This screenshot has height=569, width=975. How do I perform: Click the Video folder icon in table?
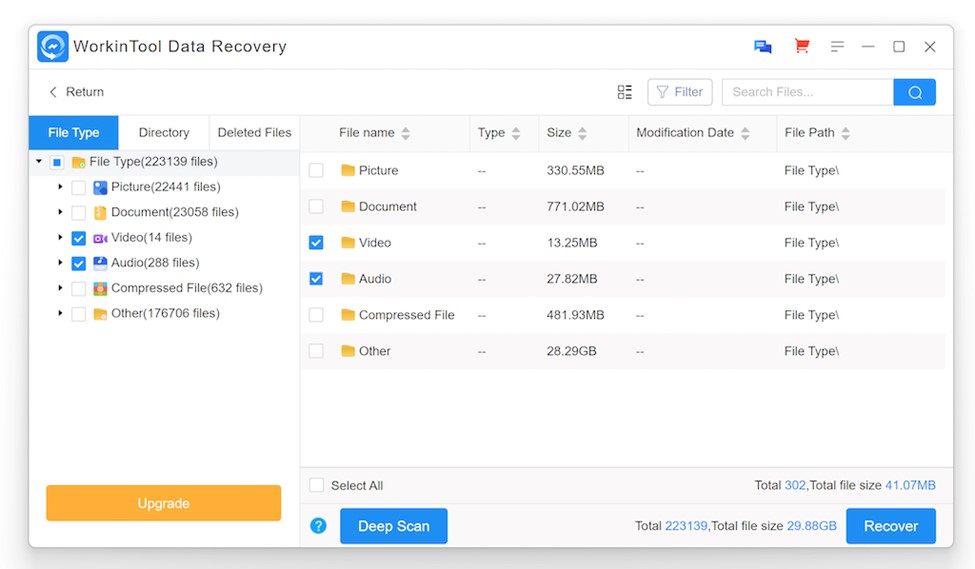tap(348, 243)
